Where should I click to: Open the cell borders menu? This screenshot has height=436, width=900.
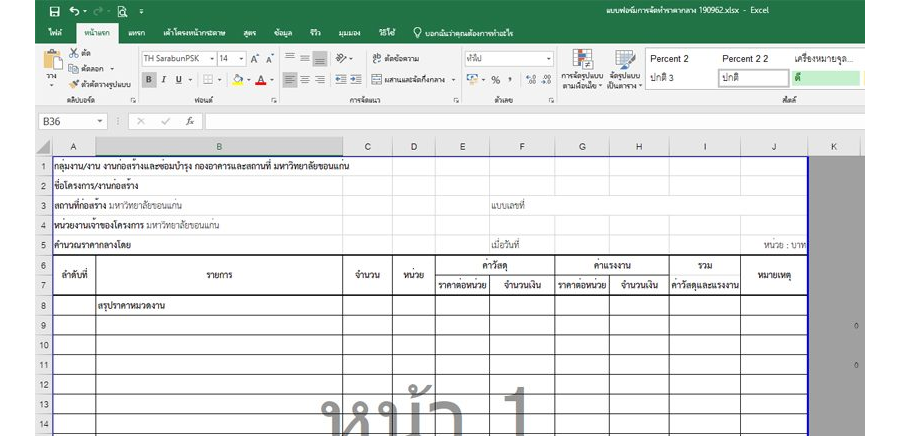coord(208,80)
